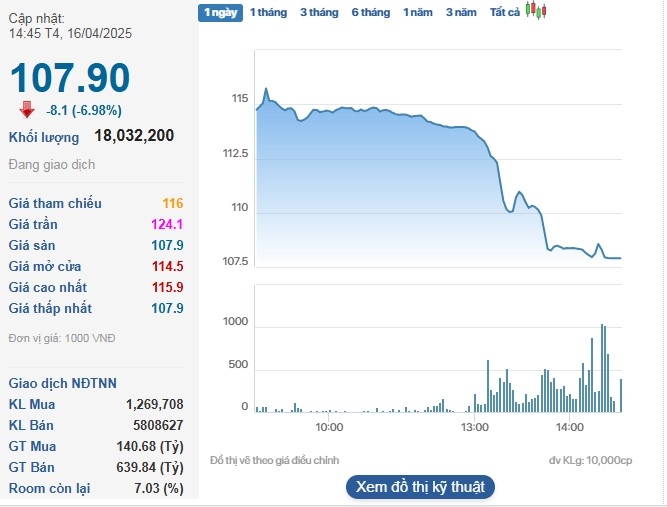
Task: Switch chart to "1 năm" view
Action: pos(418,12)
